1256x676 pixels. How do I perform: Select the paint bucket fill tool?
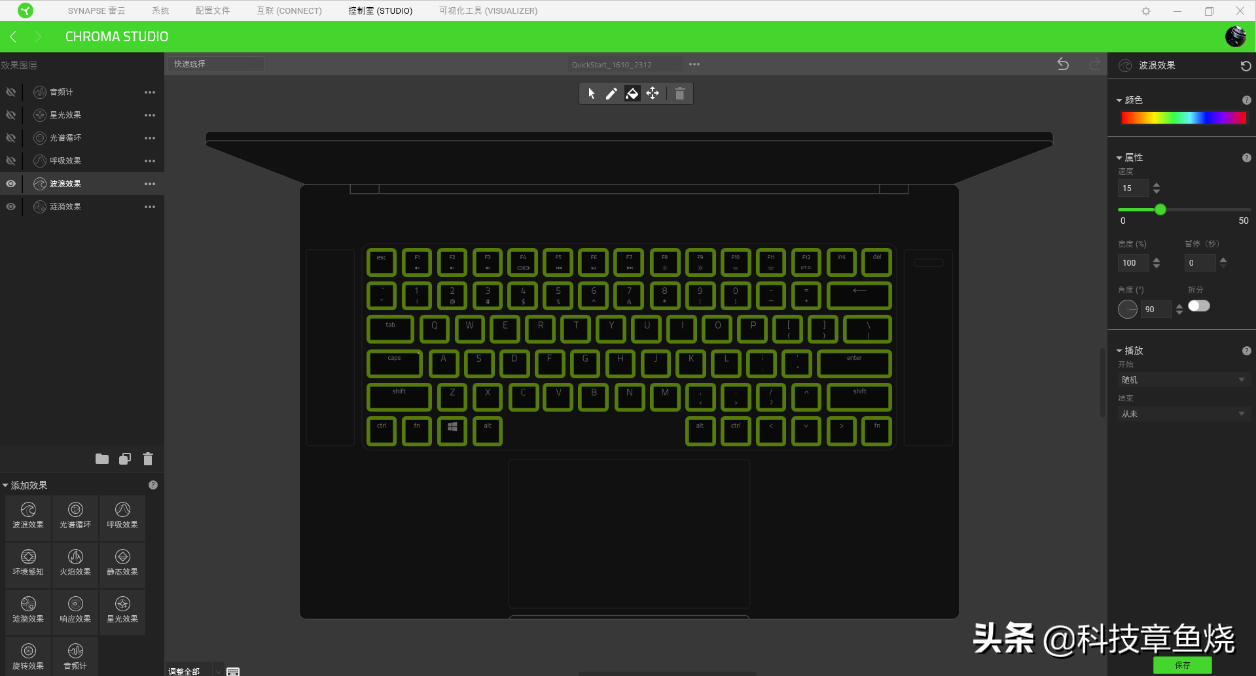tap(632, 93)
